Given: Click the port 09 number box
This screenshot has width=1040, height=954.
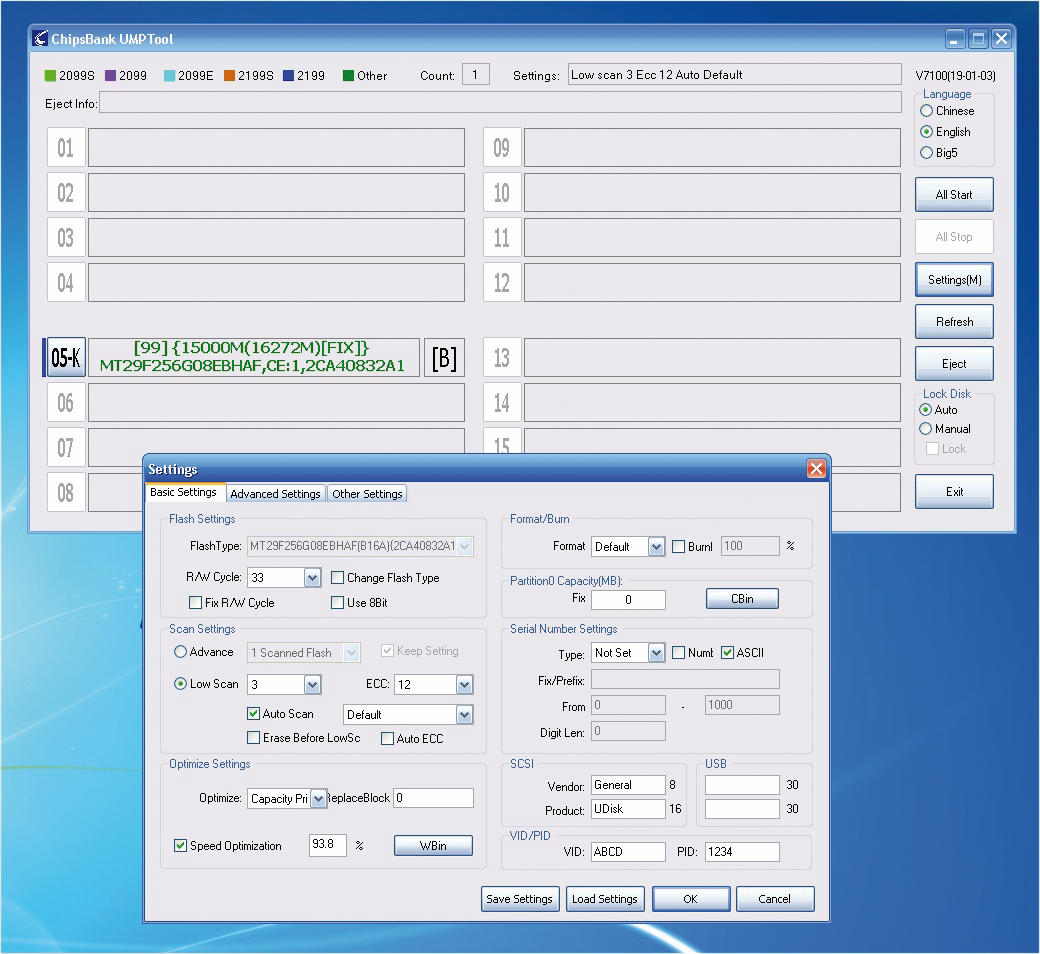Looking at the screenshot, I should (x=502, y=147).
